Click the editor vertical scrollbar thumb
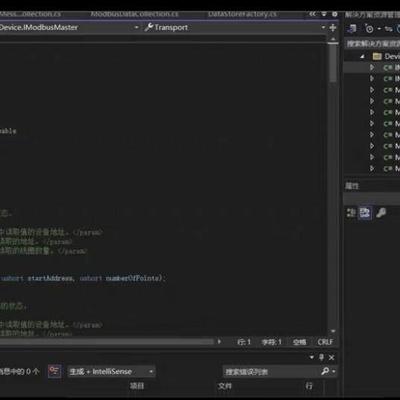 click(x=333, y=63)
